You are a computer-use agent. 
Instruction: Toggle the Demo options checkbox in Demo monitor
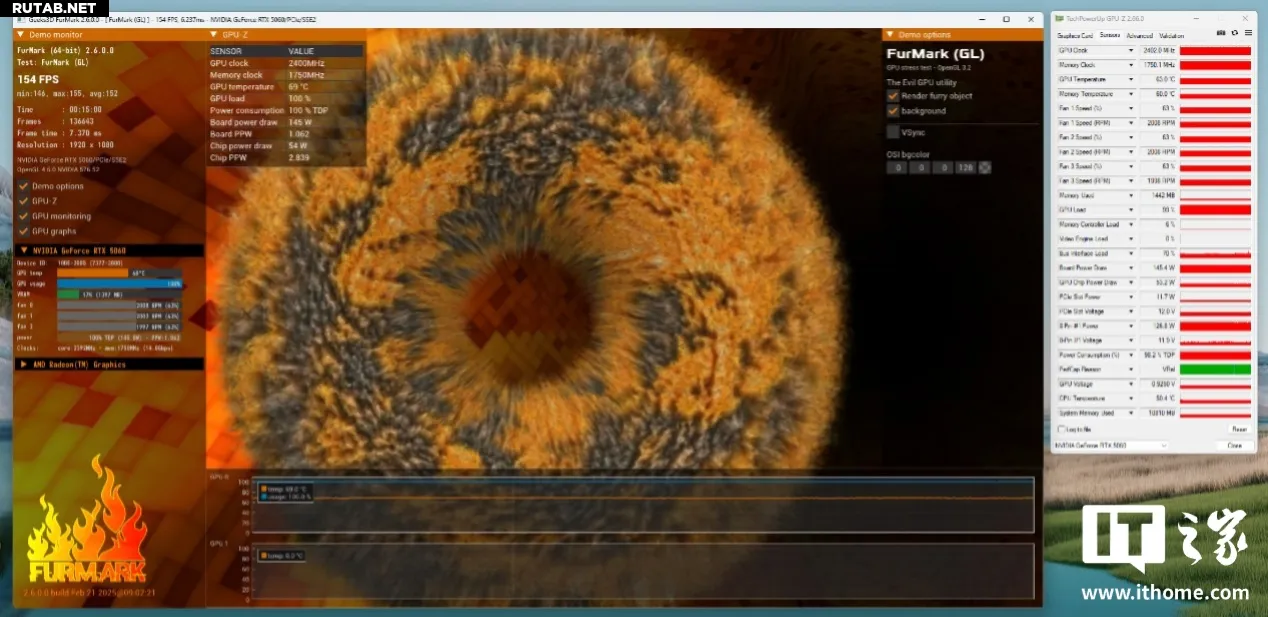(24, 186)
